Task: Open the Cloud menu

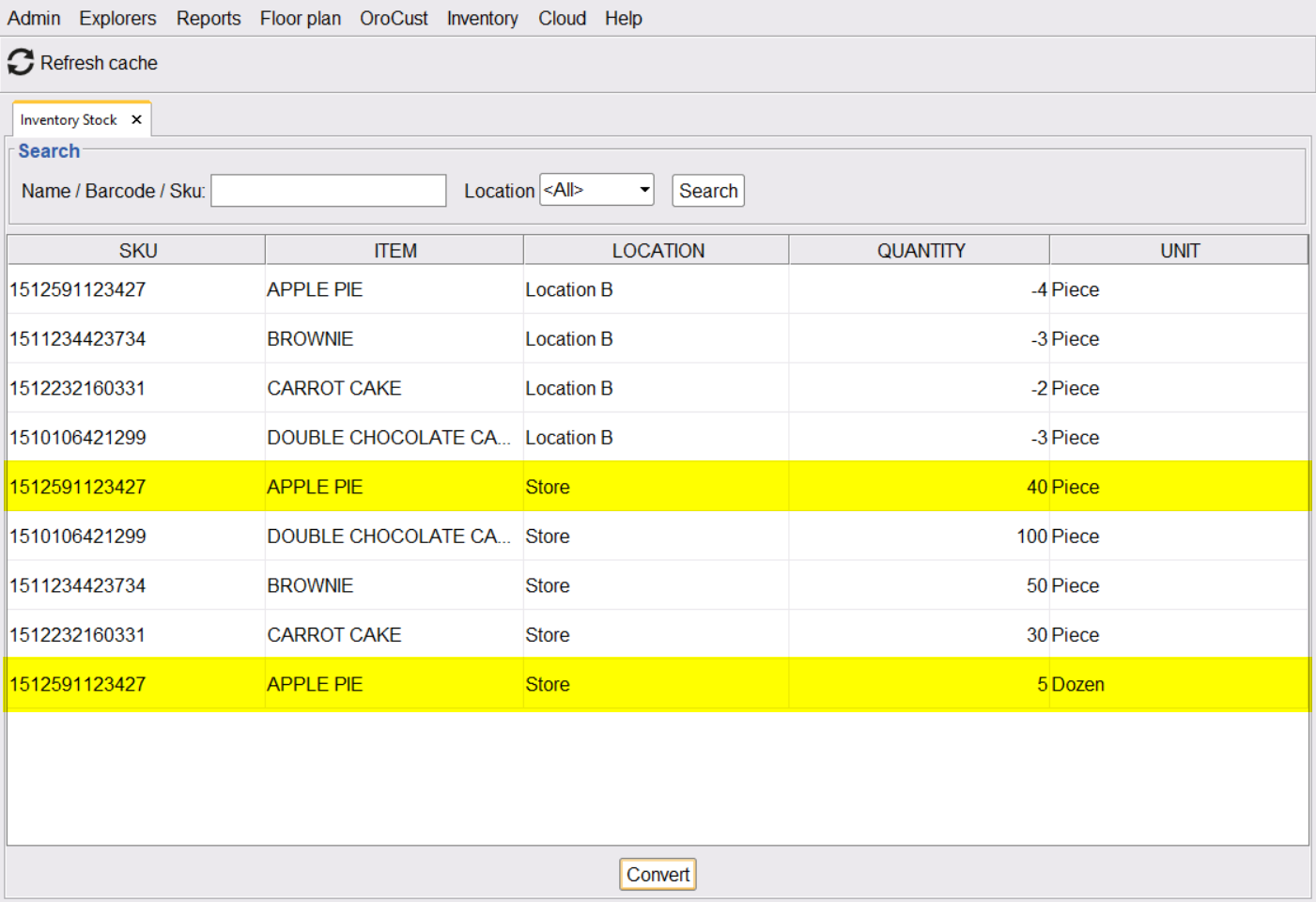Action: pos(562,18)
